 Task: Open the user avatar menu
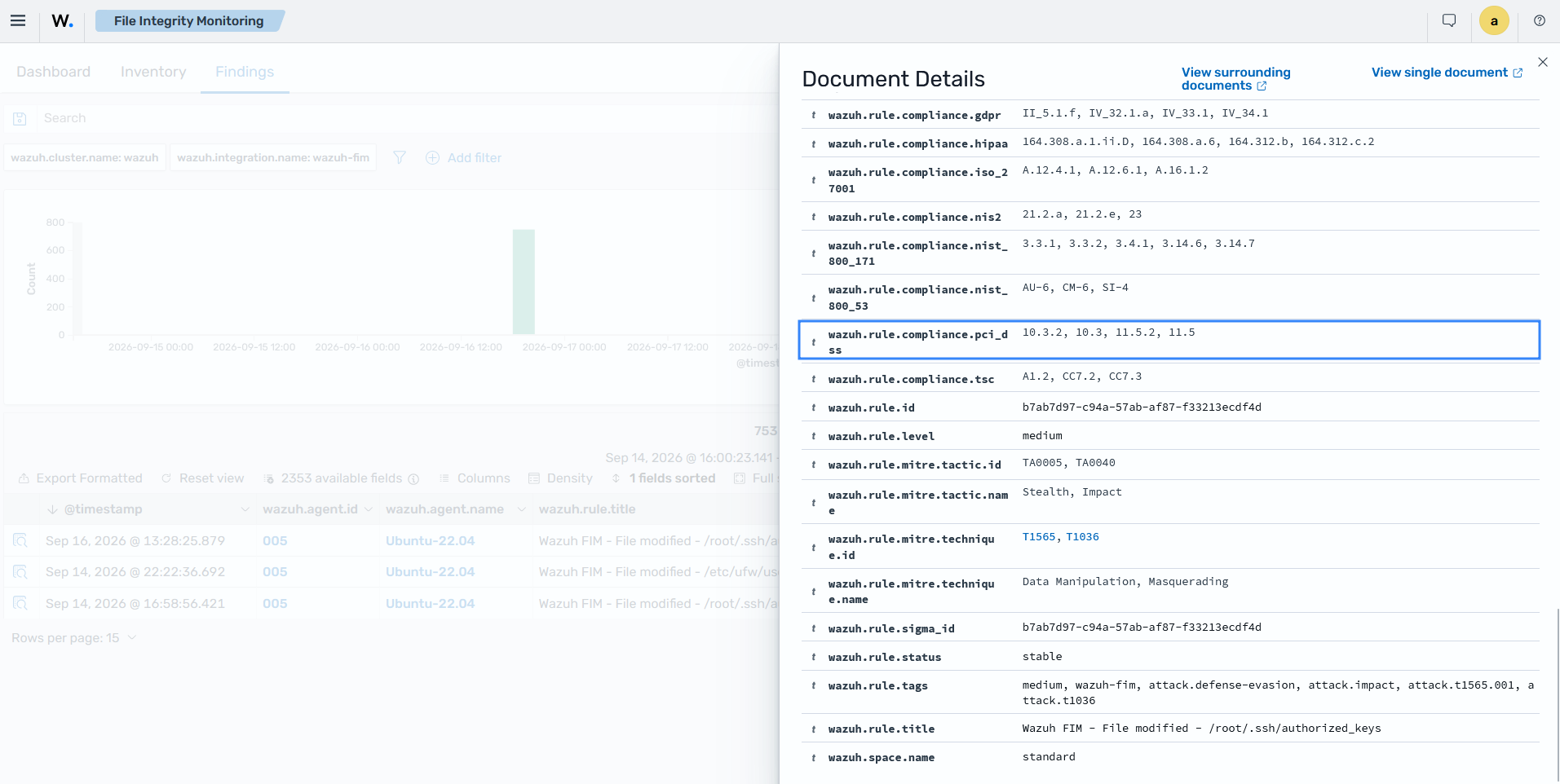coord(1494,21)
